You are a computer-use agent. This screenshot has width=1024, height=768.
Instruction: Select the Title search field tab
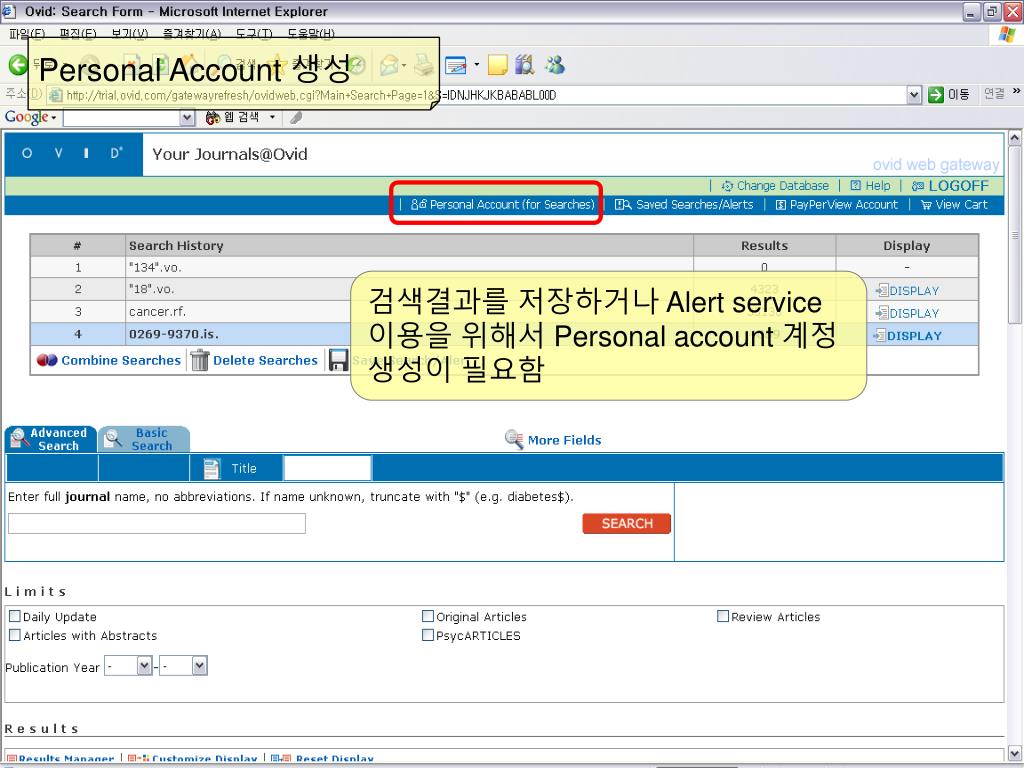click(x=236, y=468)
